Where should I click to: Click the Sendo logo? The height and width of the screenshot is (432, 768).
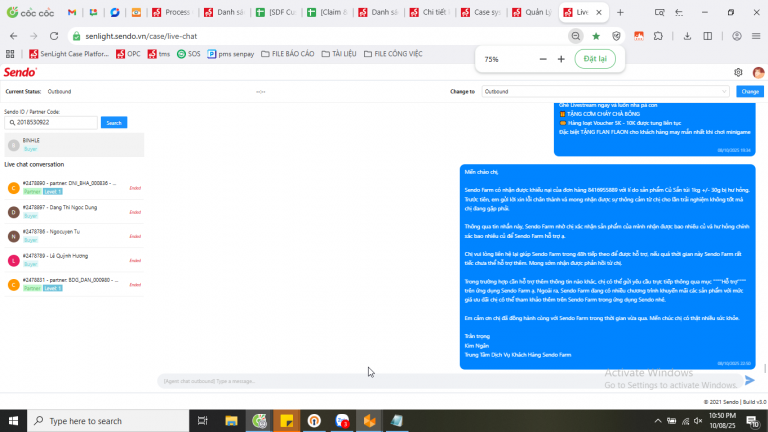[20, 72]
